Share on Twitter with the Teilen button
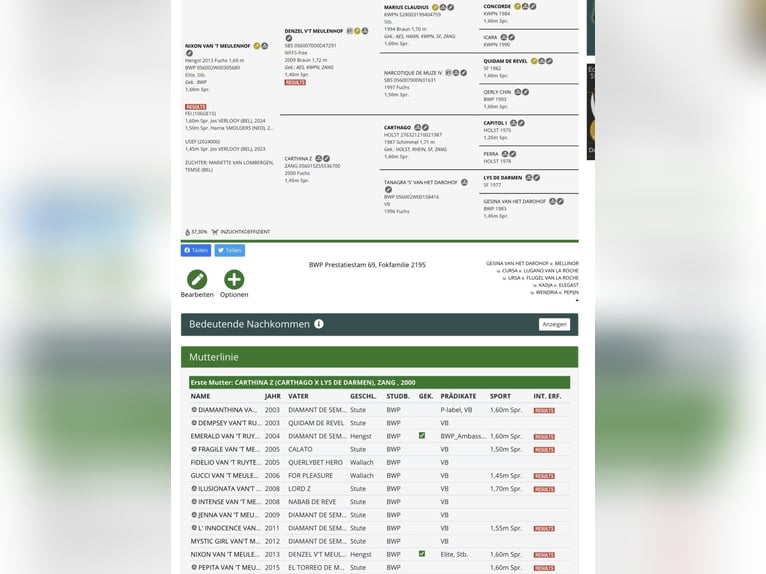 click(x=229, y=250)
